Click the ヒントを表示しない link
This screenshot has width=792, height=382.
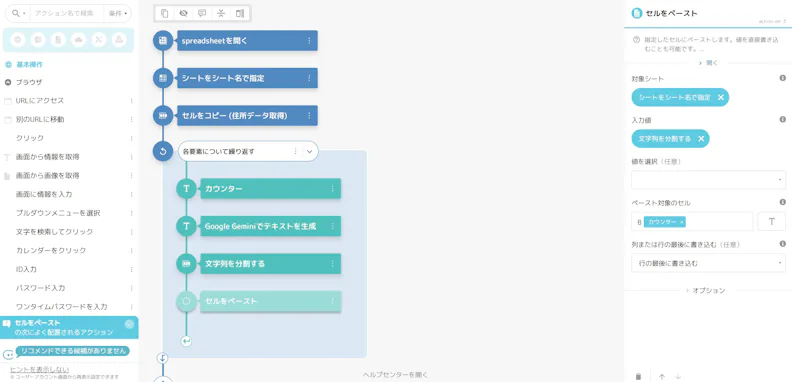click(x=39, y=369)
